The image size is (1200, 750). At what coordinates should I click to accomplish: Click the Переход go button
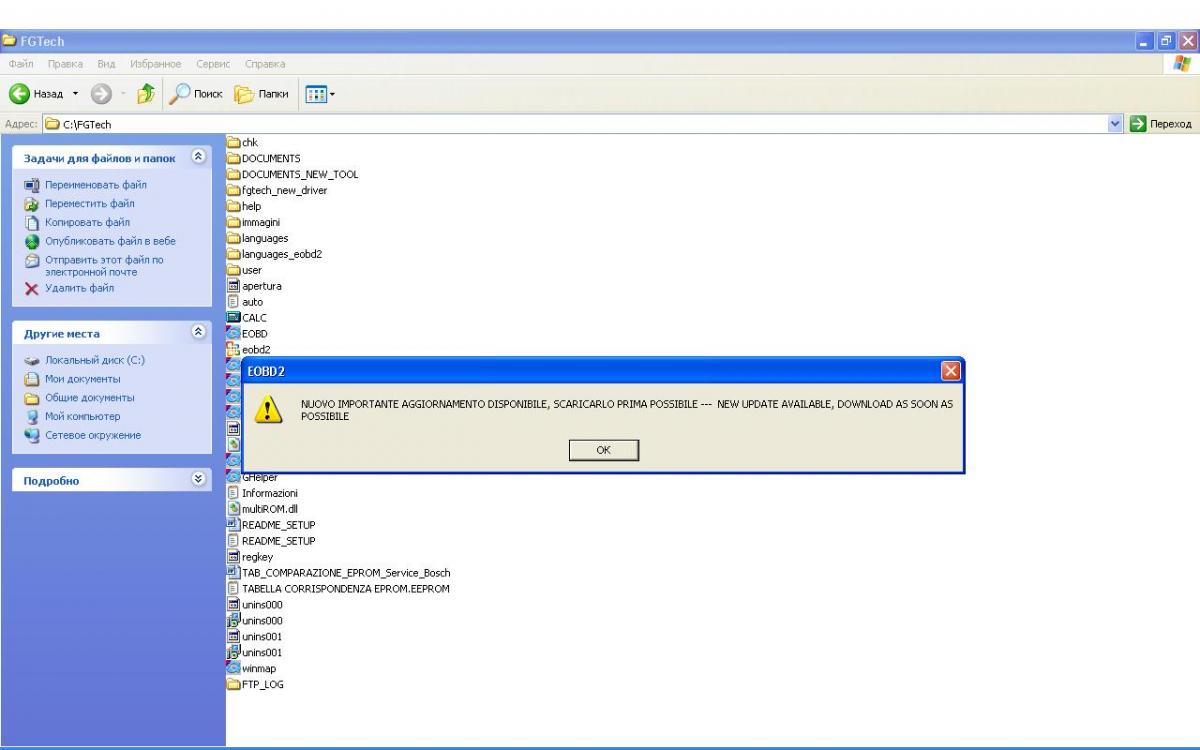[1161, 124]
